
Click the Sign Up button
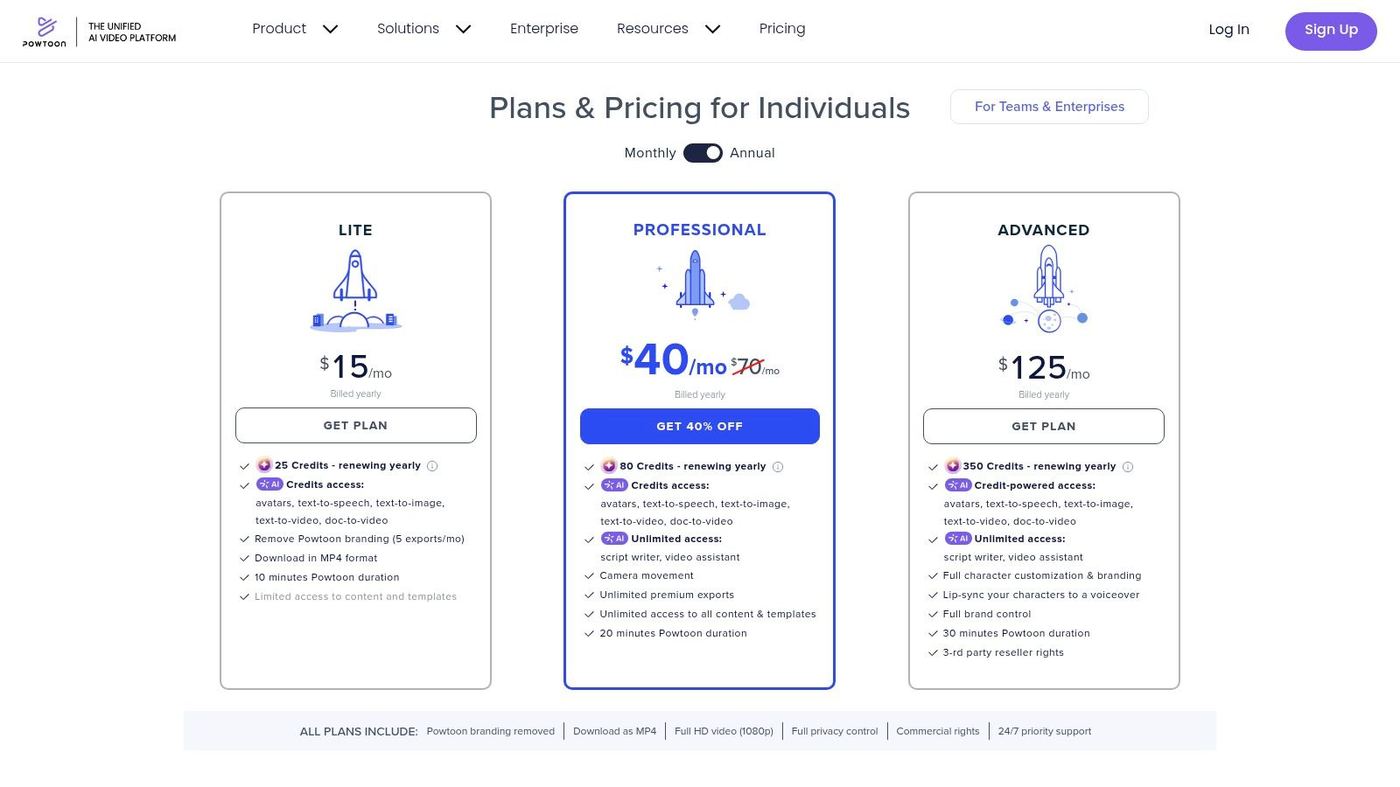point(1331,30)
